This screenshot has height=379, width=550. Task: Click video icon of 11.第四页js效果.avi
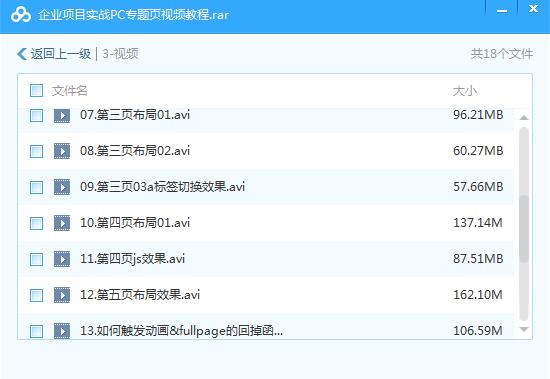click(62, 259)
